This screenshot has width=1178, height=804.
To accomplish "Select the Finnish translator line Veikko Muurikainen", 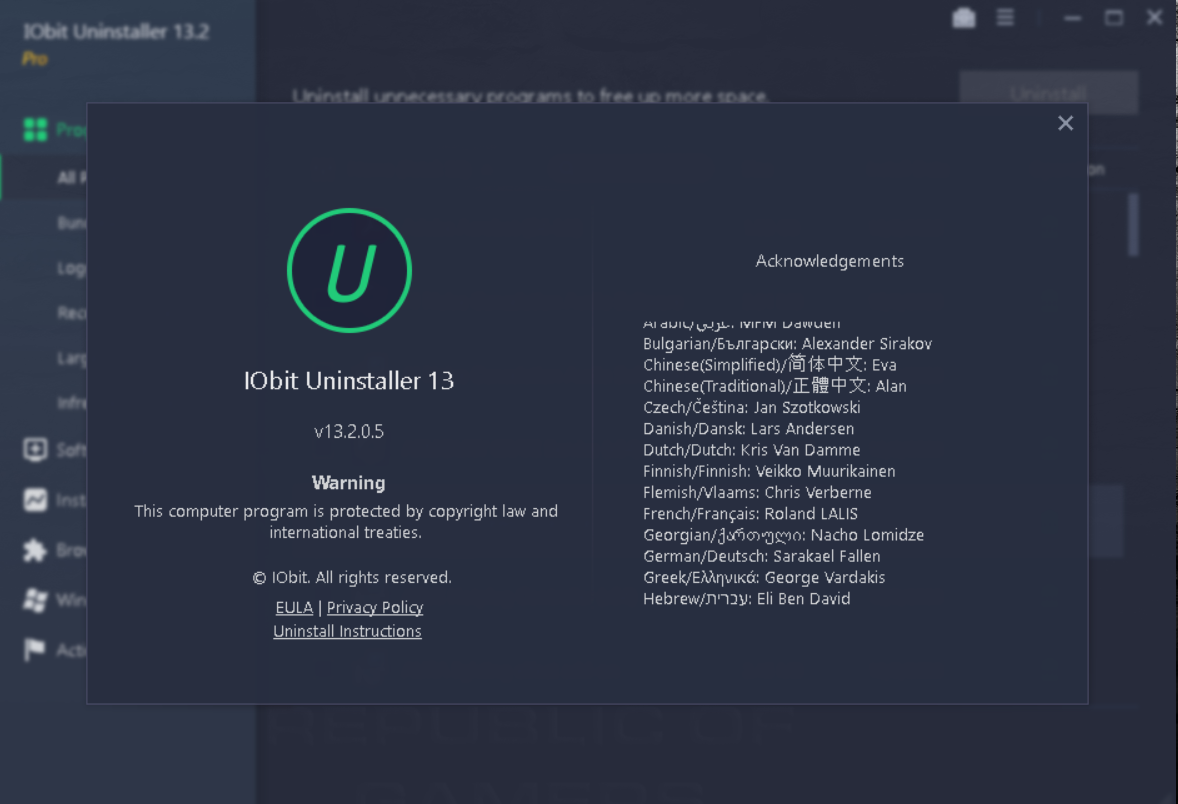I will (769, 471).
